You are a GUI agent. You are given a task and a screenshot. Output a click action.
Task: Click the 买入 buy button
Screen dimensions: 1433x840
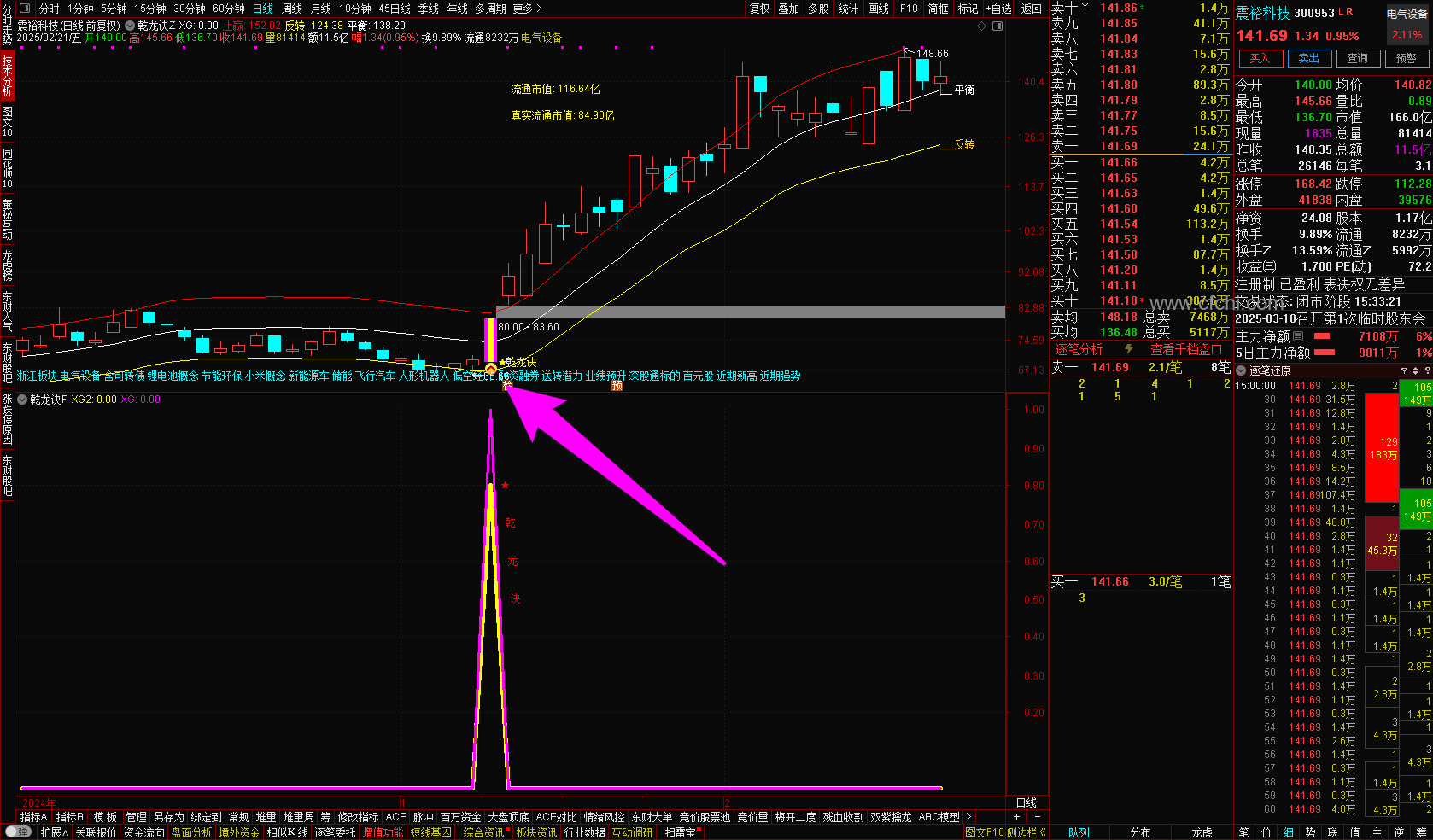(x=1260, y=58)
